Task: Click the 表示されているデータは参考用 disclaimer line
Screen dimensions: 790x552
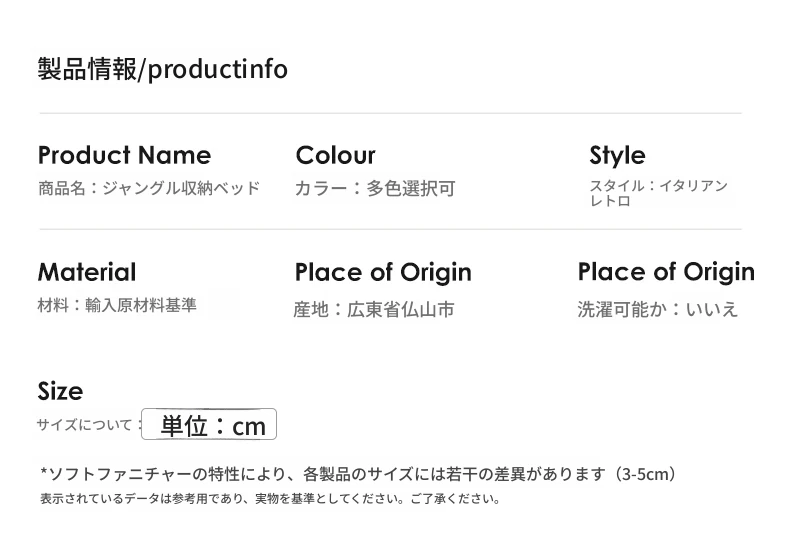Action: pyautogui.click(x=270, y=499)
